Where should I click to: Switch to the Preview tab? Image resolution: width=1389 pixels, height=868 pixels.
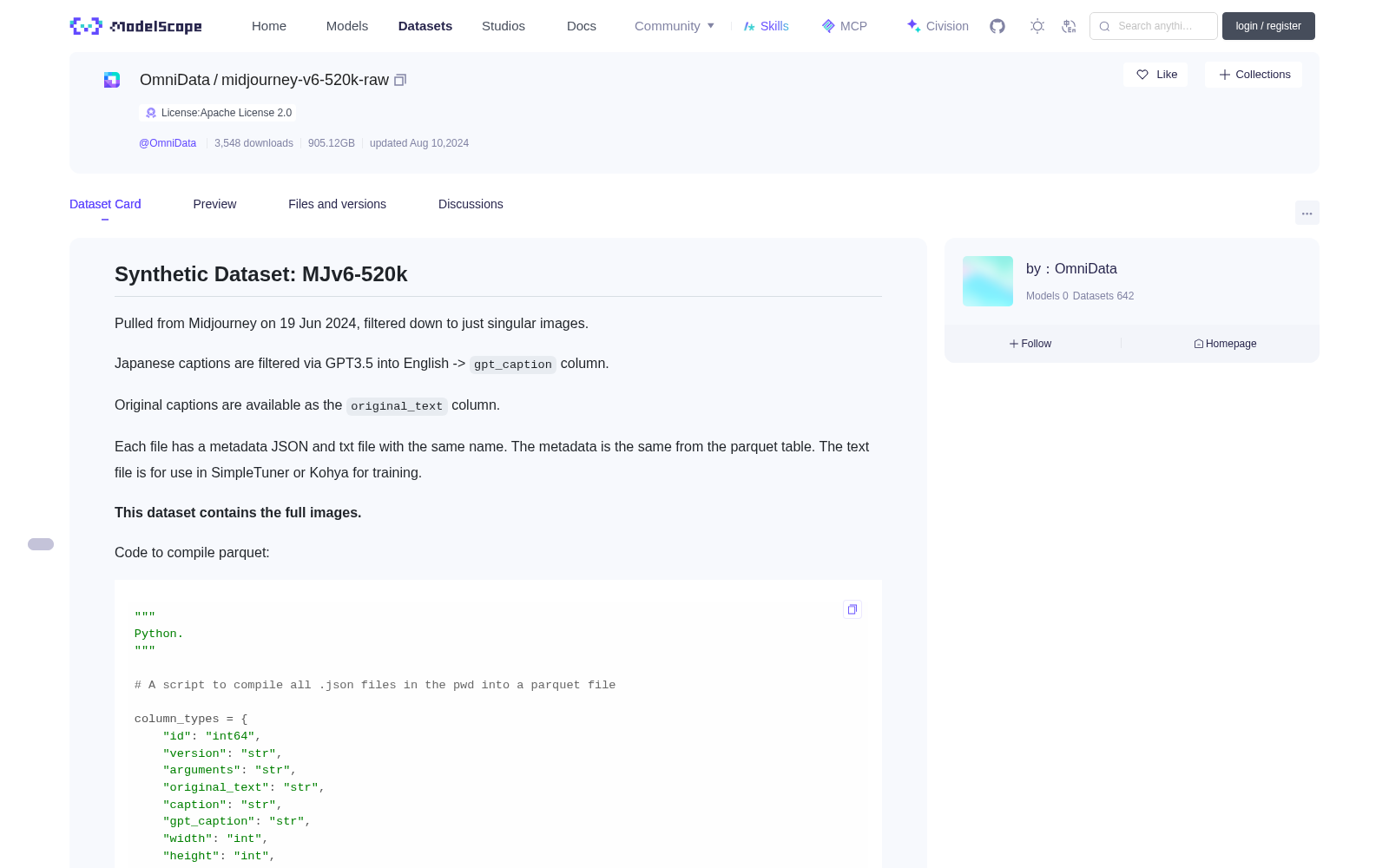(x=214, y=204)
